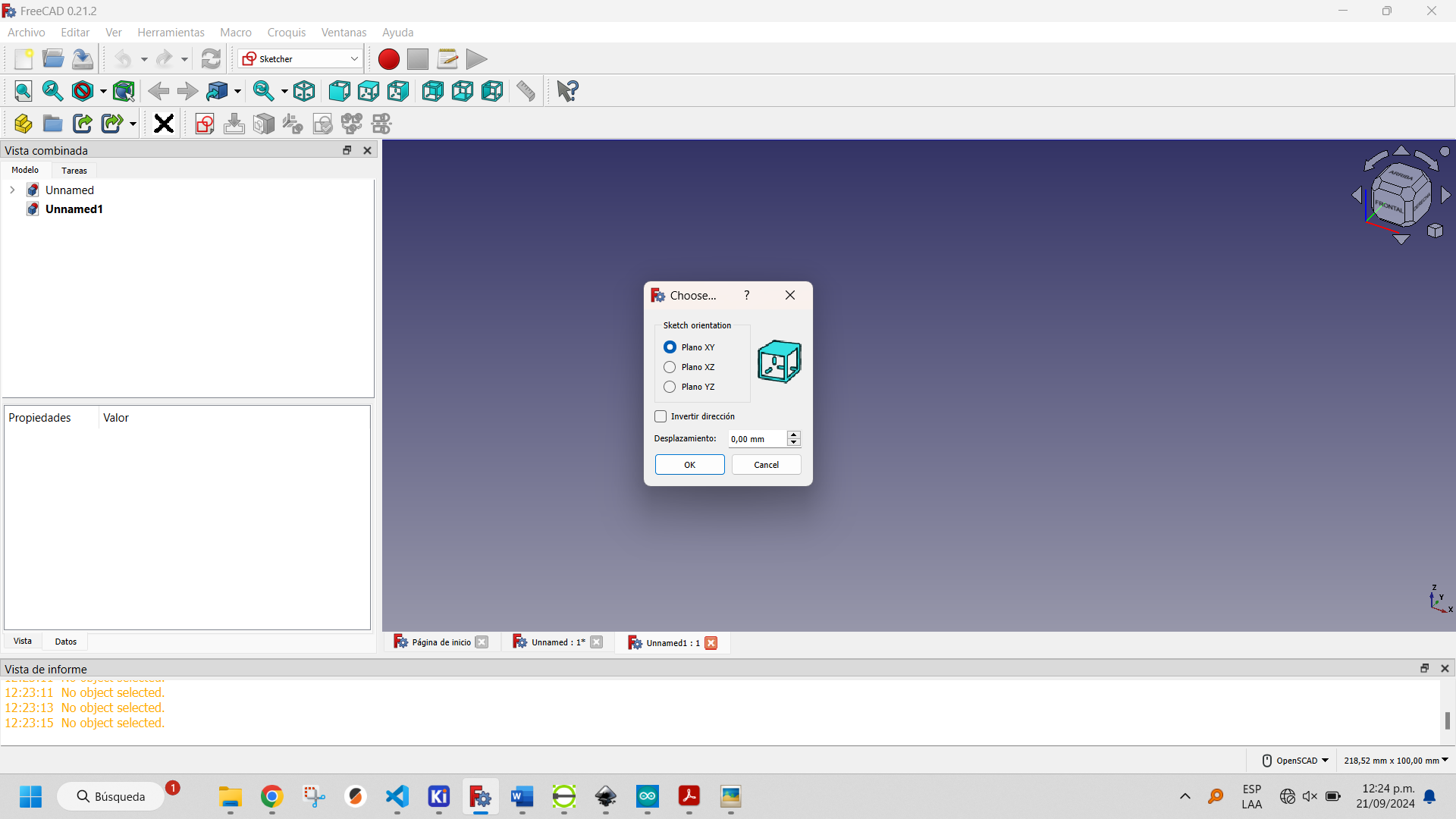Open the Archivo menu
1456x819 pixels.
[x=27, y=33]
